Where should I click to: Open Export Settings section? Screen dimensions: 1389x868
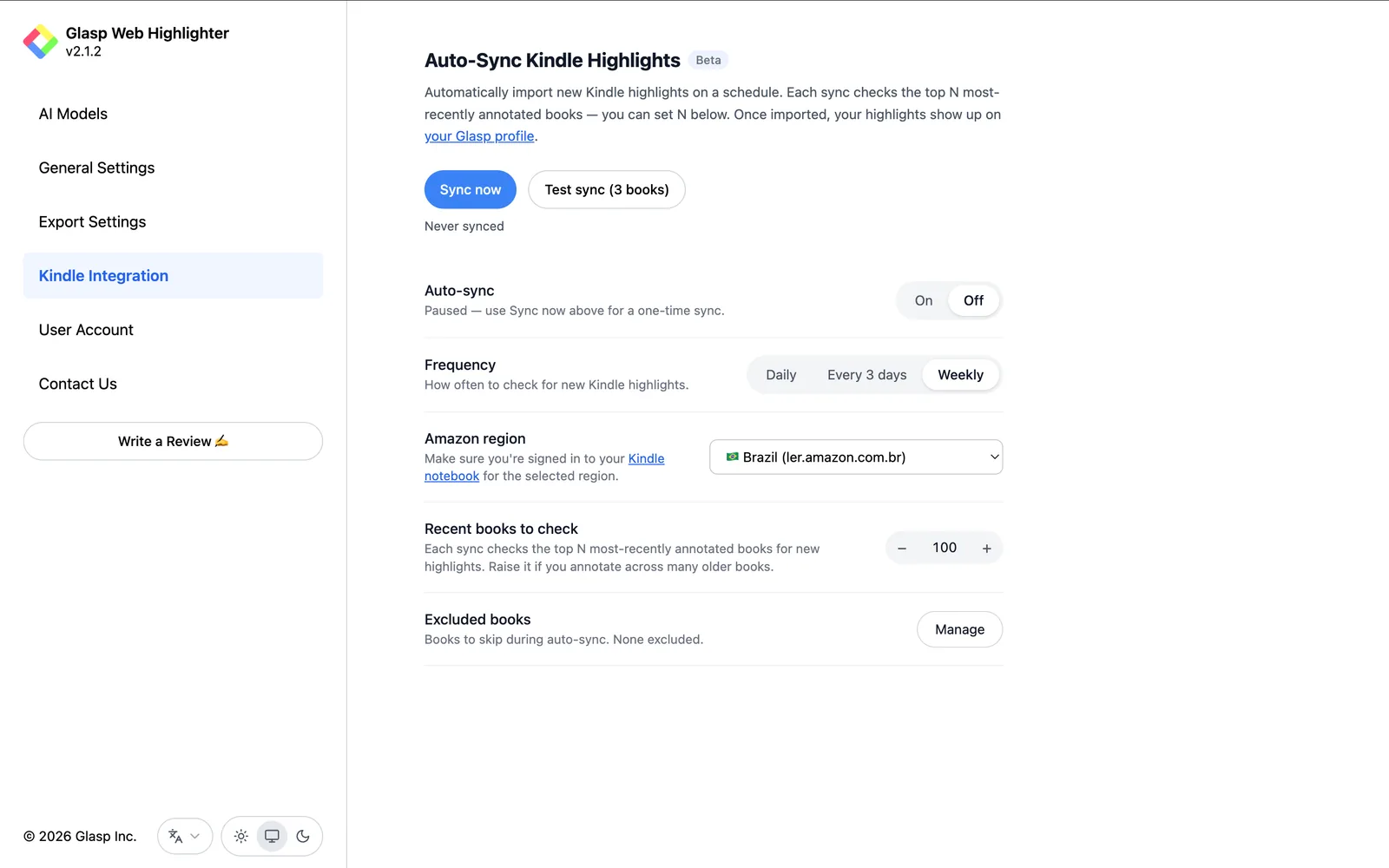tap(173, 221)
